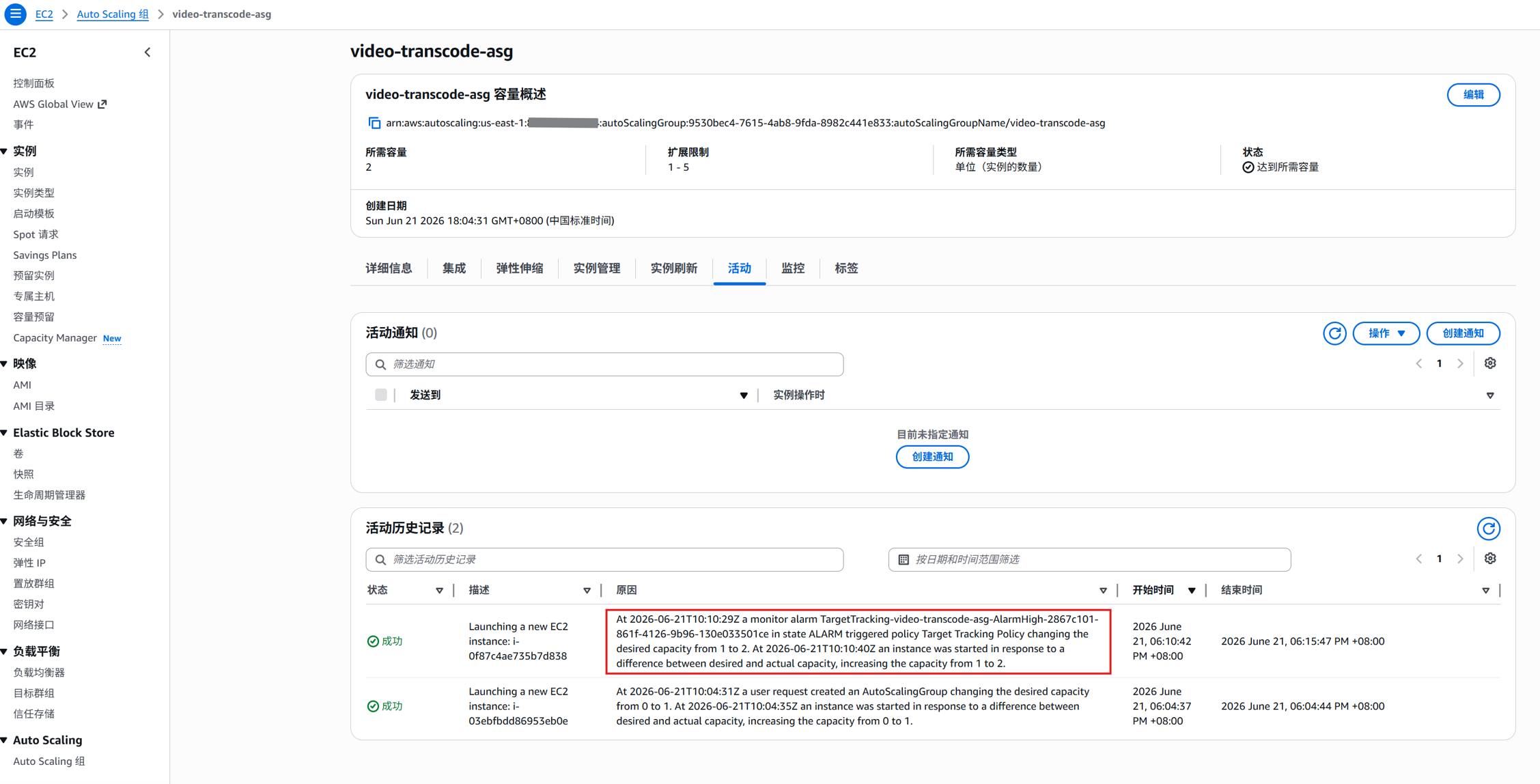Open 启动模板 in the sidebar
The width and height of the screenshot is (1540, 784).
[34, 214]
